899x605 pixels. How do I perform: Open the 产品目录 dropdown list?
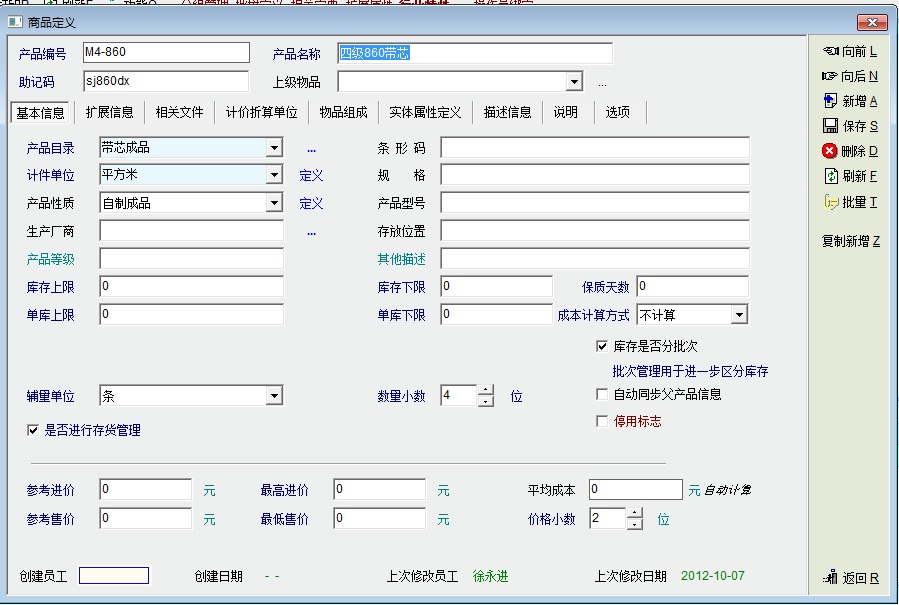(x=274, y=148)
